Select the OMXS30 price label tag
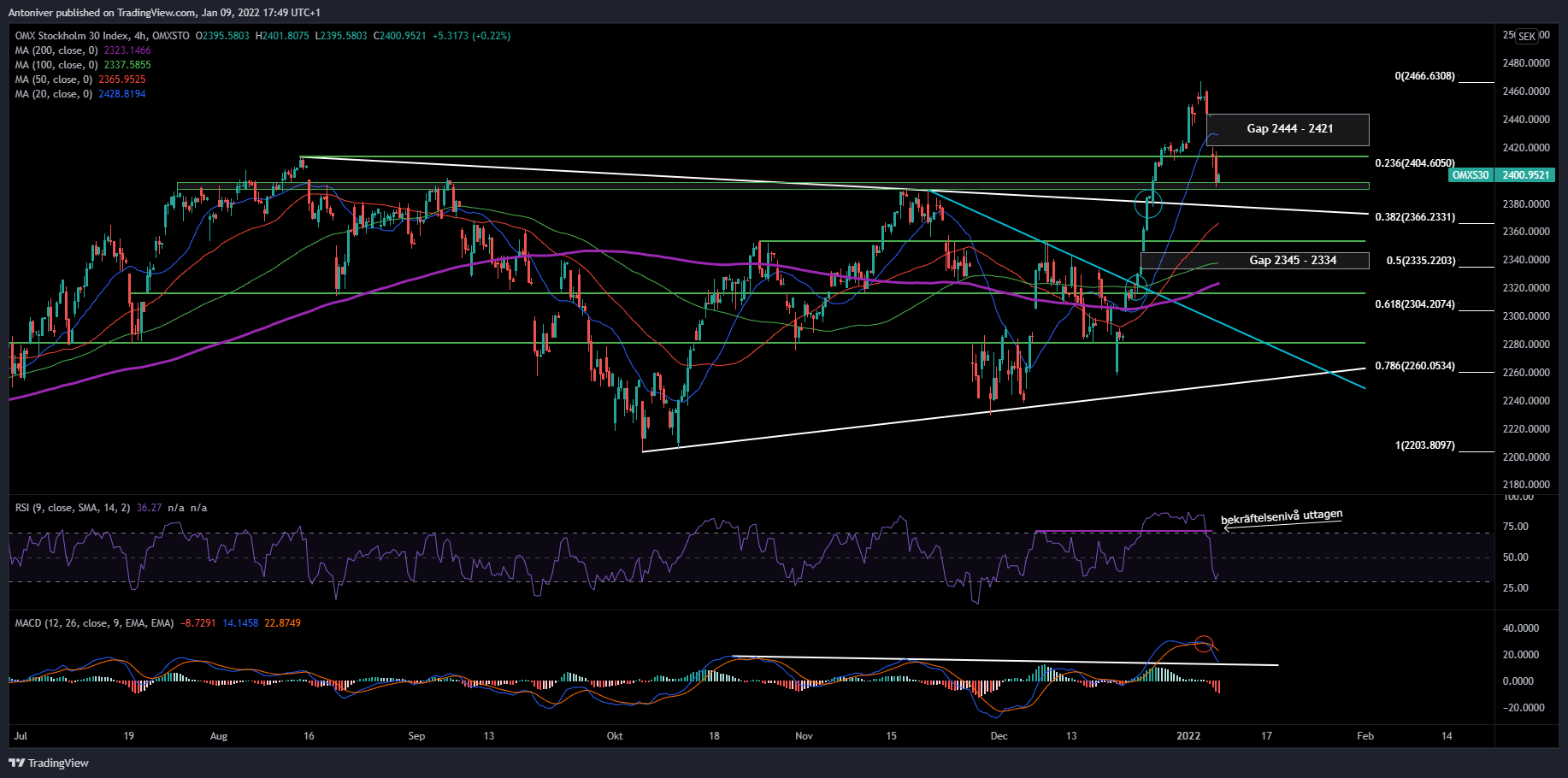1568x778 pixels. [x=1471, y=175]
